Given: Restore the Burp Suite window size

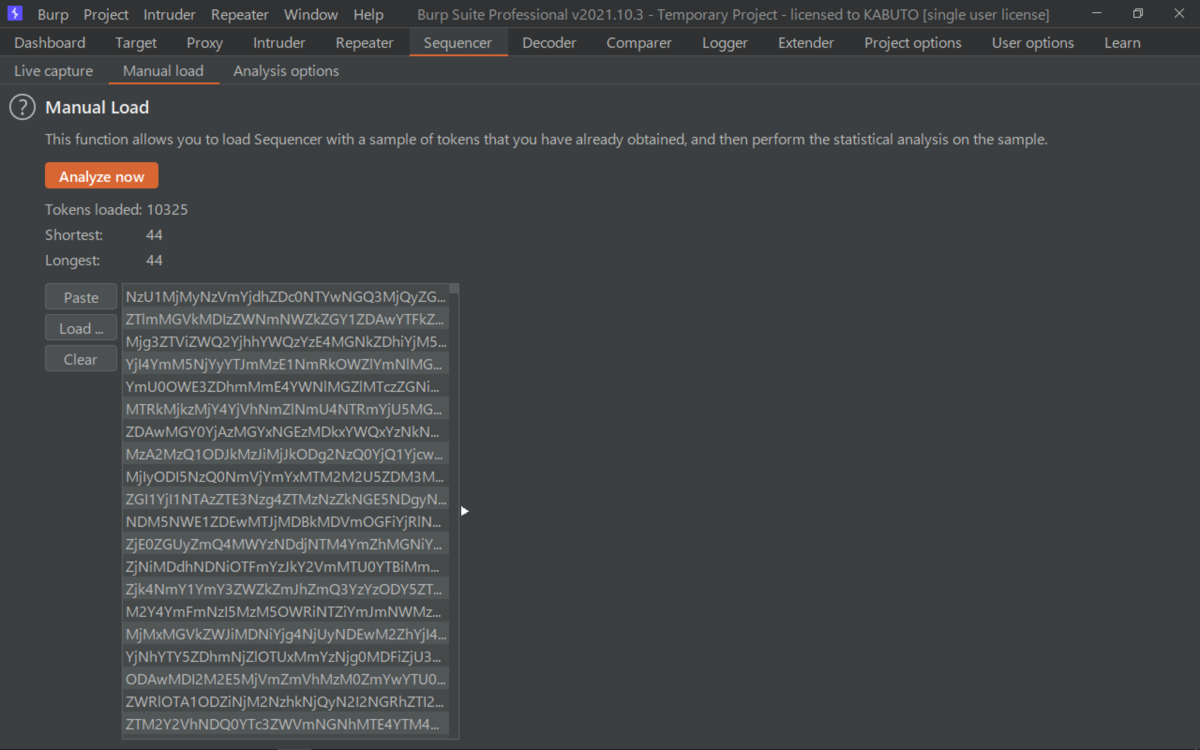Looking at the screenshot, I should 1138,14.
